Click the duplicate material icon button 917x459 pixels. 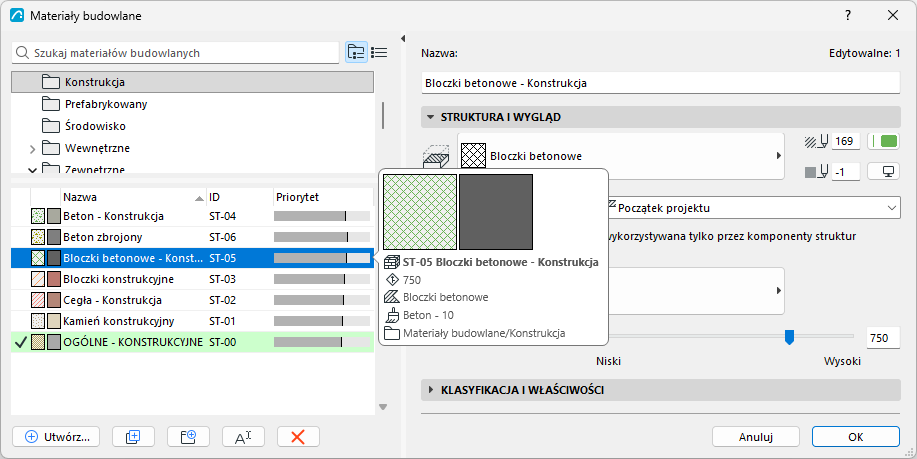coord(133,436)
